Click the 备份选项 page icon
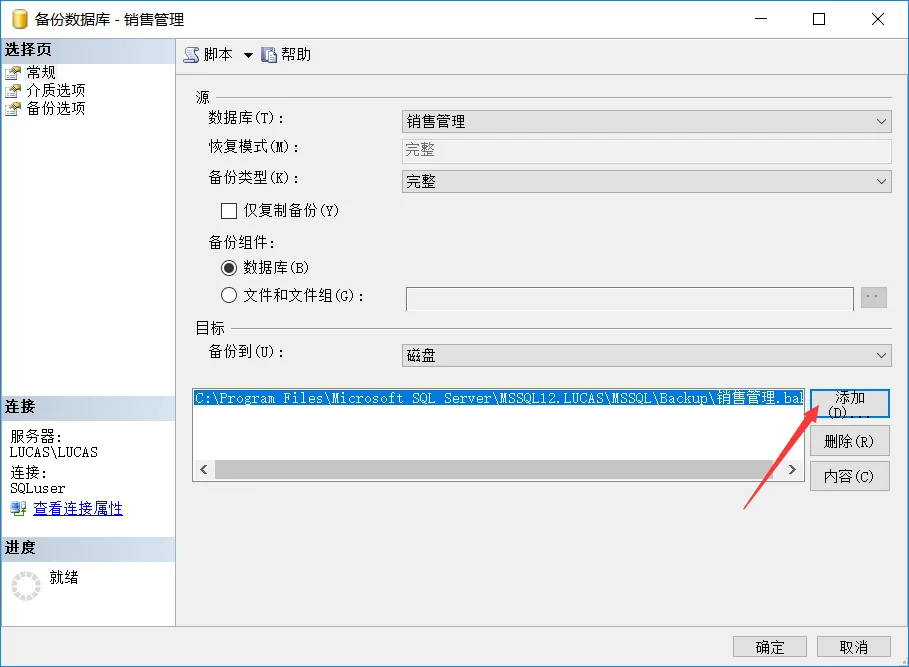 [13, 109]
